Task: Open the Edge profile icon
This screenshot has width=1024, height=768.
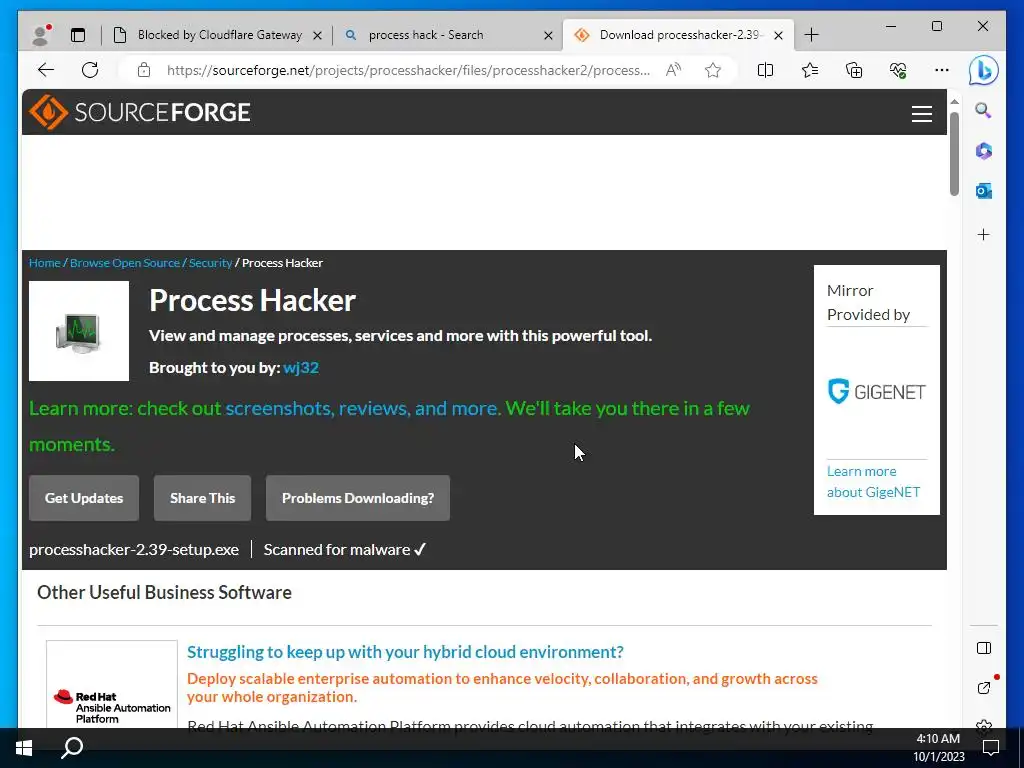Action: click(41, 35)
